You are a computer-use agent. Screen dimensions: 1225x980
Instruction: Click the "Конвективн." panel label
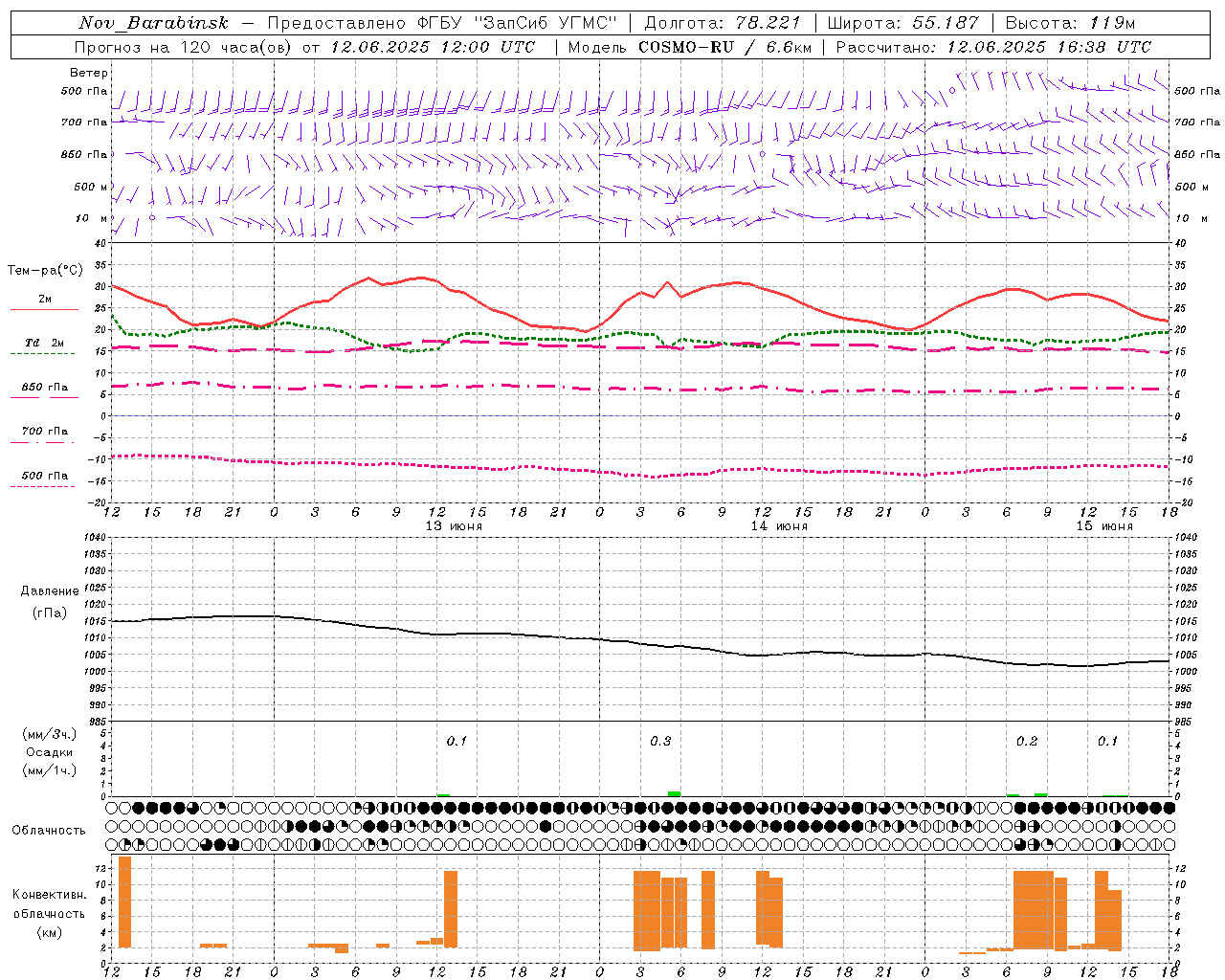50,895
